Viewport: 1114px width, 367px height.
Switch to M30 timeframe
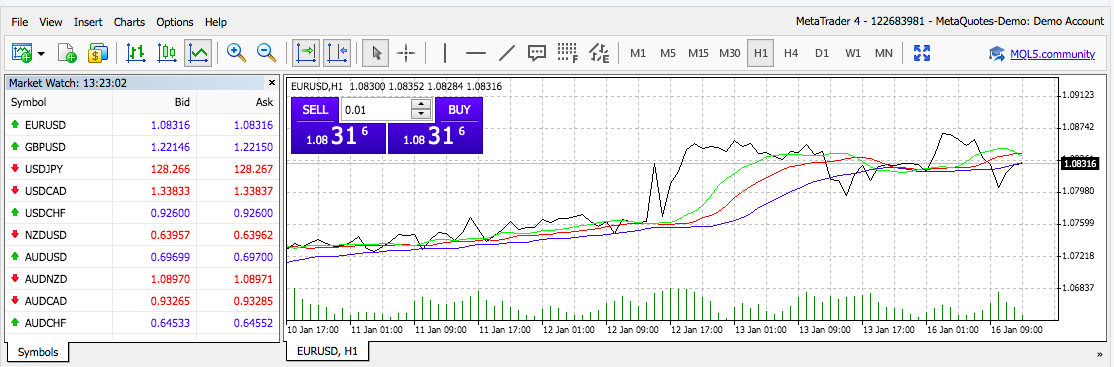730,53
